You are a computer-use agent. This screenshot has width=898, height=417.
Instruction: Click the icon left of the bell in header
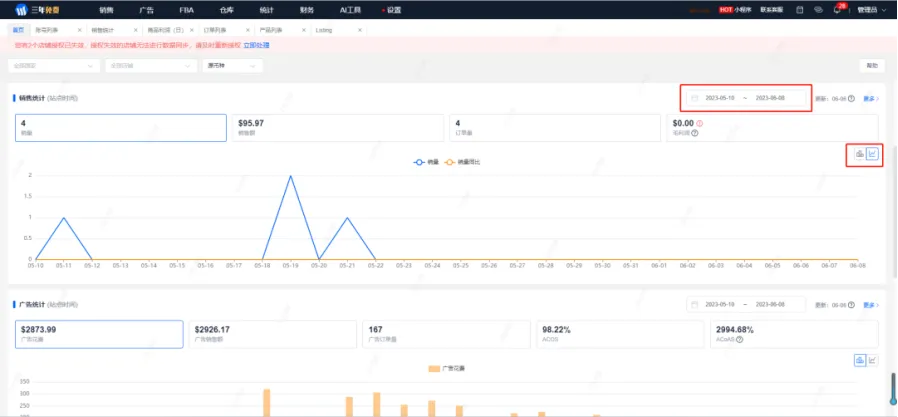(818, 10)
